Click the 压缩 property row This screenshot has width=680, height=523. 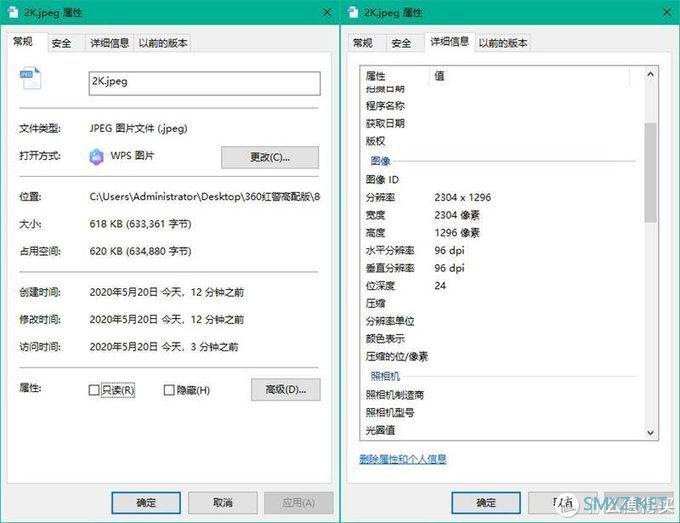(x=502, y=304)
